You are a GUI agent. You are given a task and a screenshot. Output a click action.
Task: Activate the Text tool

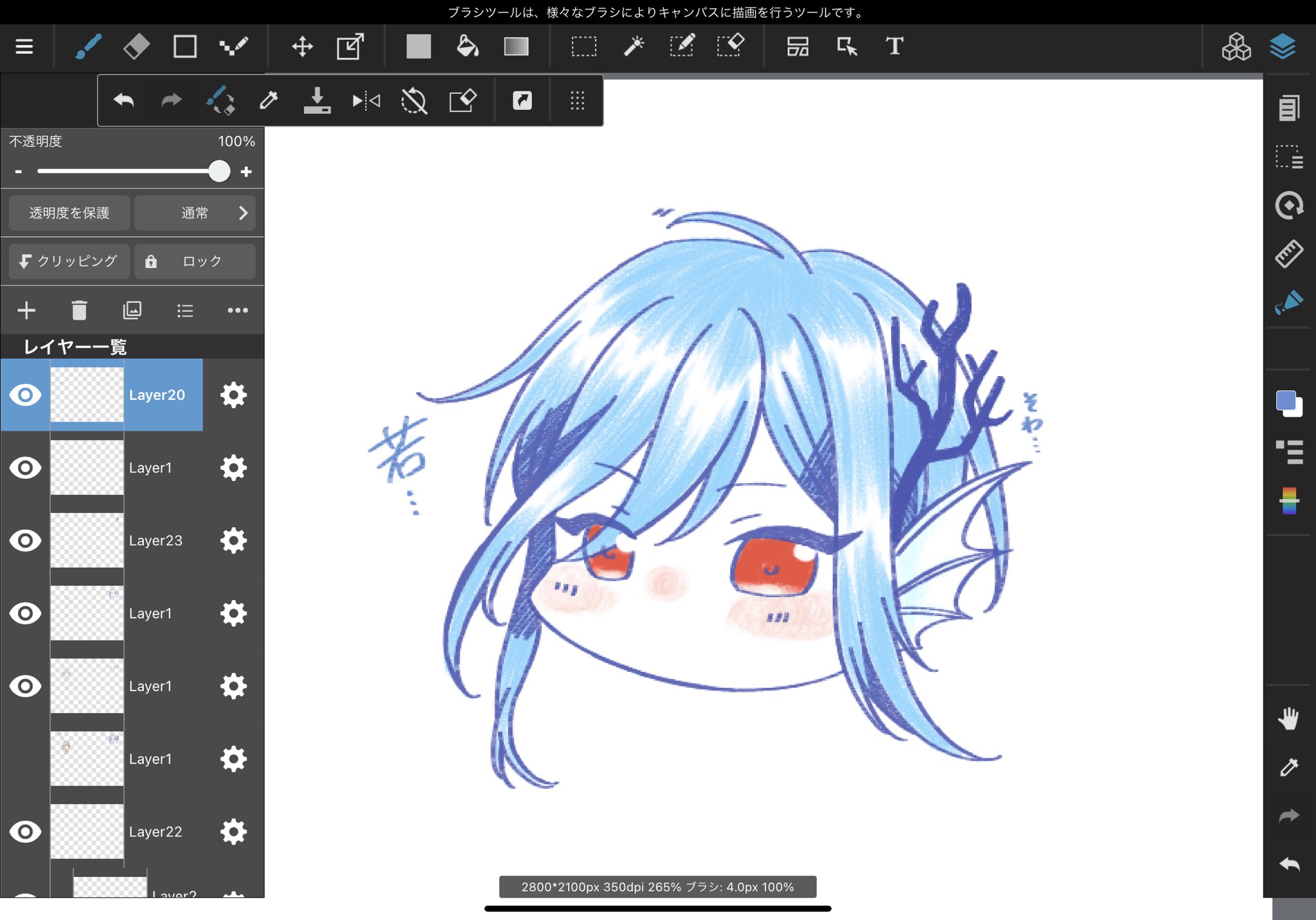(894, 46)
